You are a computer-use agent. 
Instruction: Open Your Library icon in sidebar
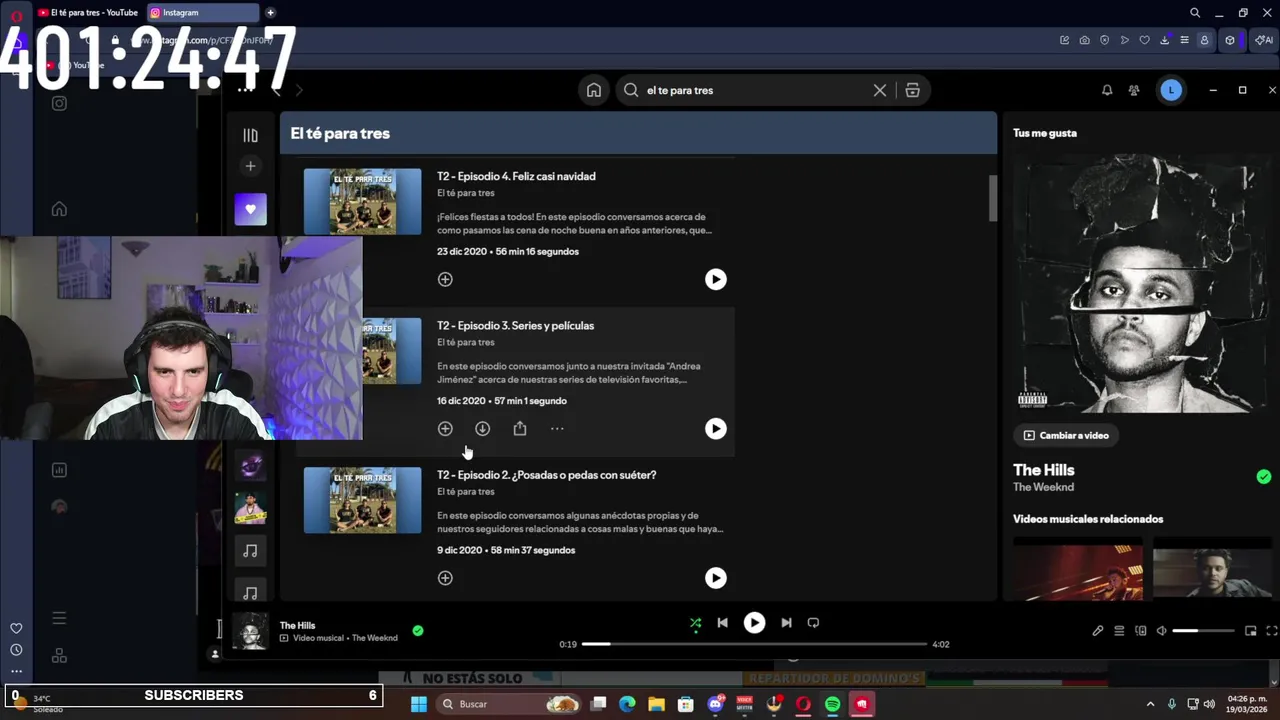coord(250,135)
